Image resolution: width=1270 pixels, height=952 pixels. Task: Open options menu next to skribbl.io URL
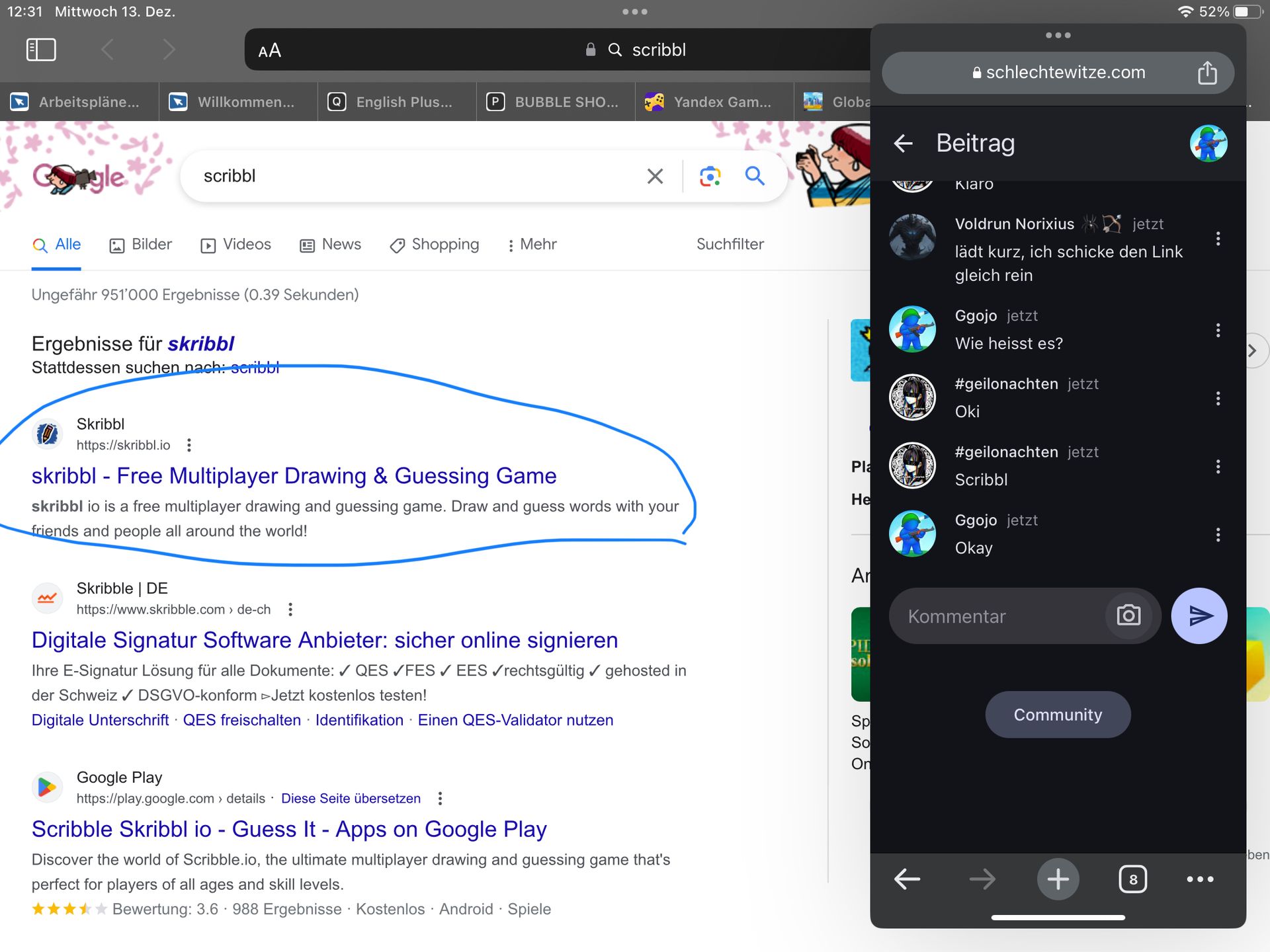189,445
